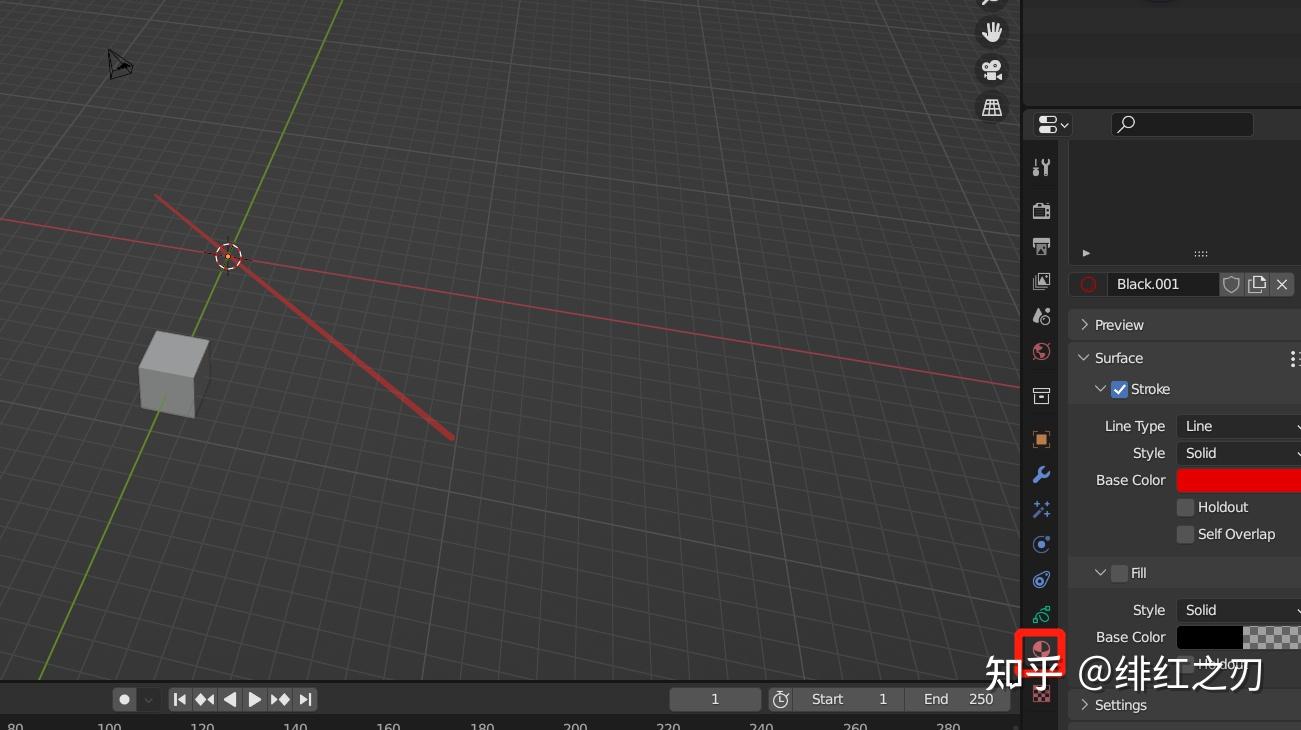
Task: Open the World Properties globe icon
Action: click(1040, 352)
